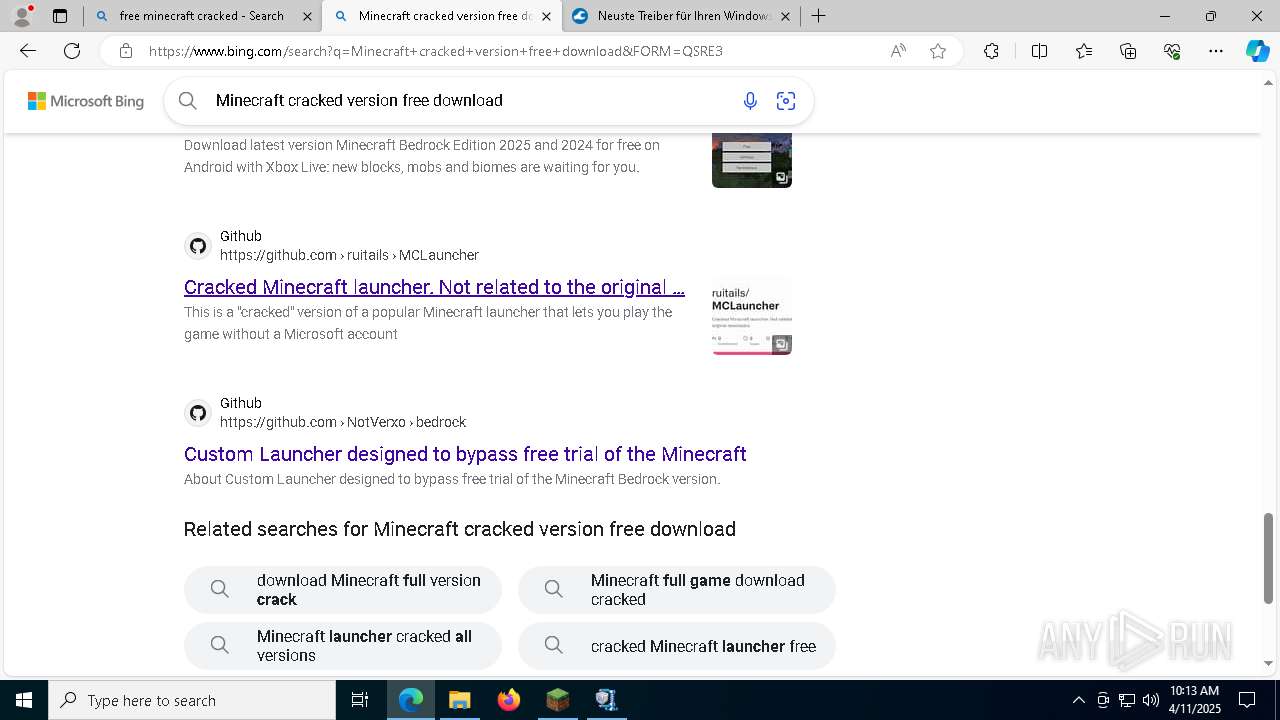Switch to 'free minecraft cracked - Search' tab

[x=201, y=16]
